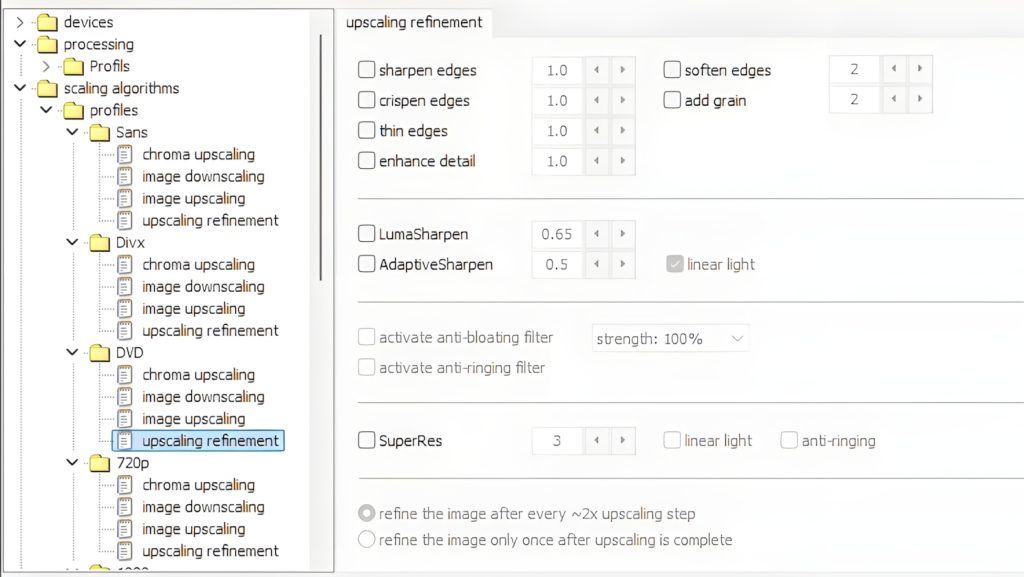Increase the LumaSharpen value with the right arrow

pyautogui.click(x=623, y=233)
